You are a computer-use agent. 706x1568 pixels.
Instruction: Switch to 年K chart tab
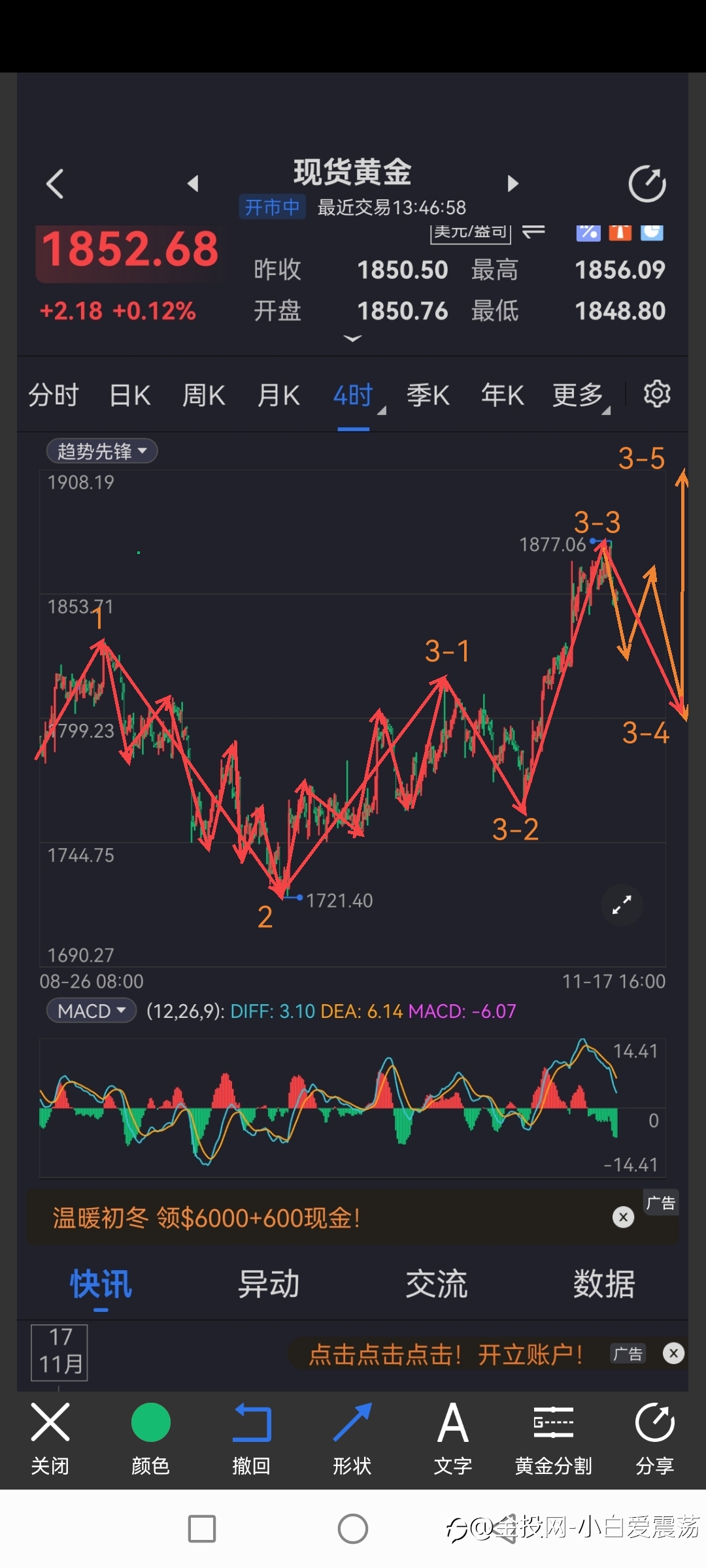[x=502, y=395]
